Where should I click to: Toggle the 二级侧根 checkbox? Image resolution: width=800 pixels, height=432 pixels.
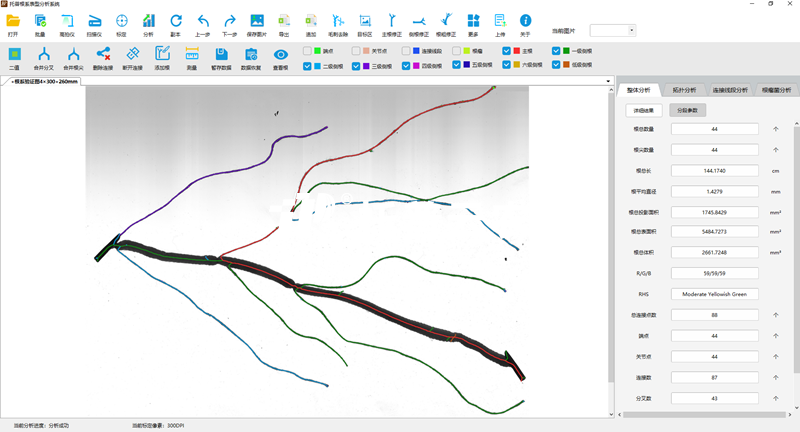pos(307,66)
